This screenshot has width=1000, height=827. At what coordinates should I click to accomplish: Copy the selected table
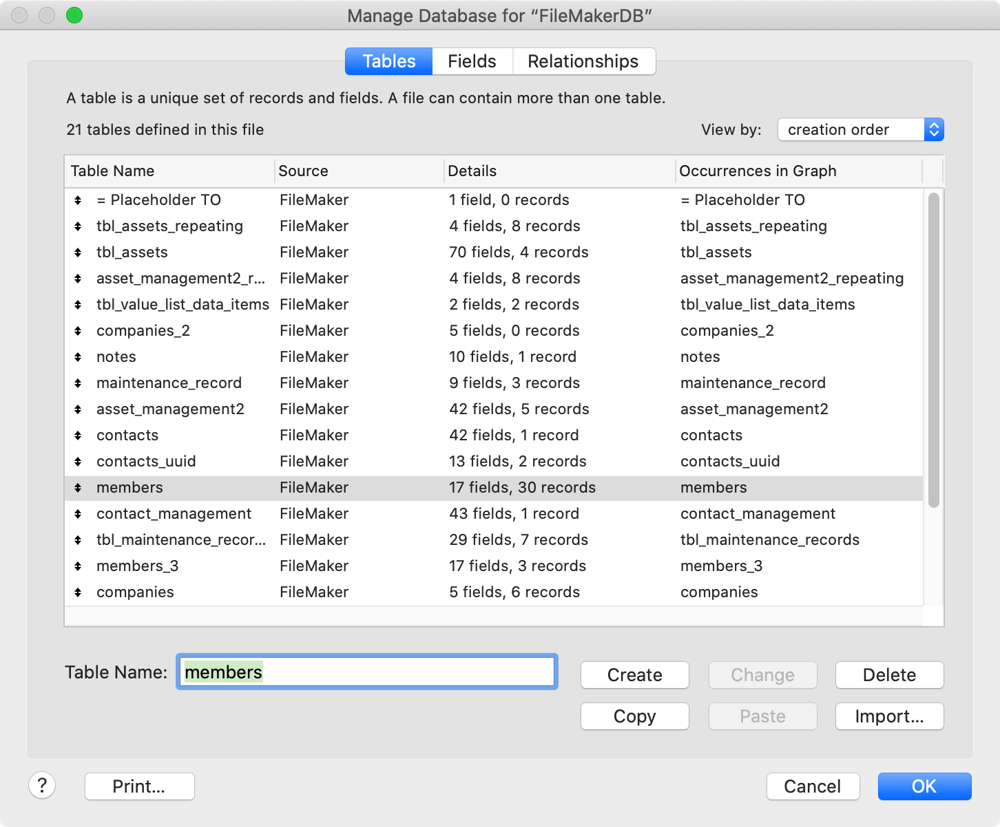click(634, 716)
